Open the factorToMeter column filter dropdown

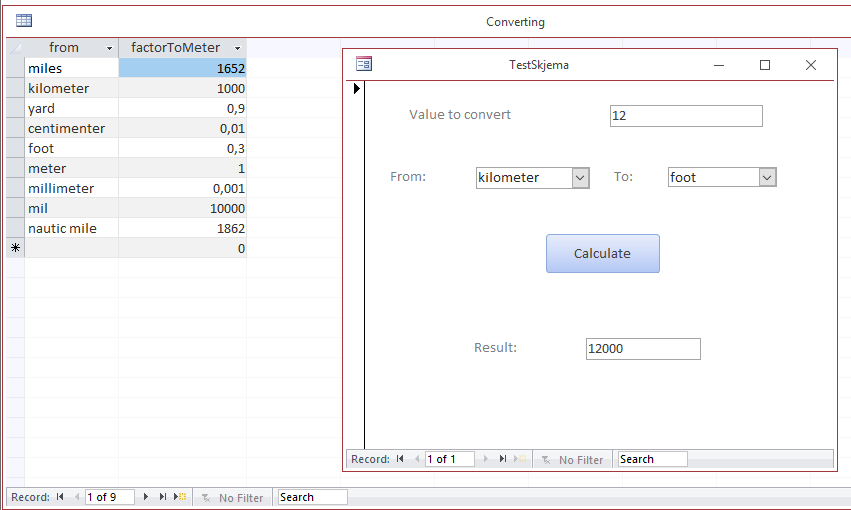point(238,48)
